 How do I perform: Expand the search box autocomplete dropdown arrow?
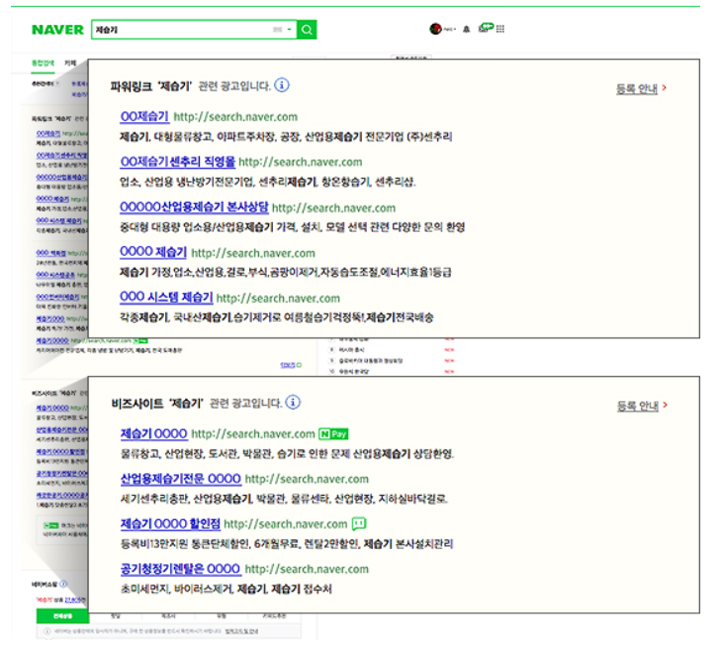pos(289,30)
